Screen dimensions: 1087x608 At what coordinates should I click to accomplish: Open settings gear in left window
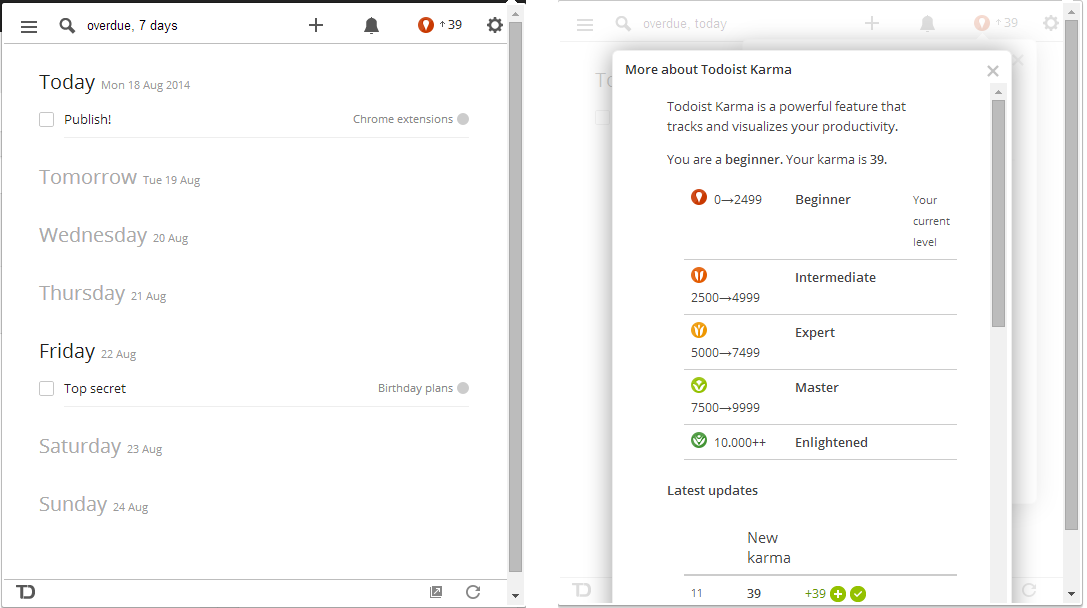point(494,25)
